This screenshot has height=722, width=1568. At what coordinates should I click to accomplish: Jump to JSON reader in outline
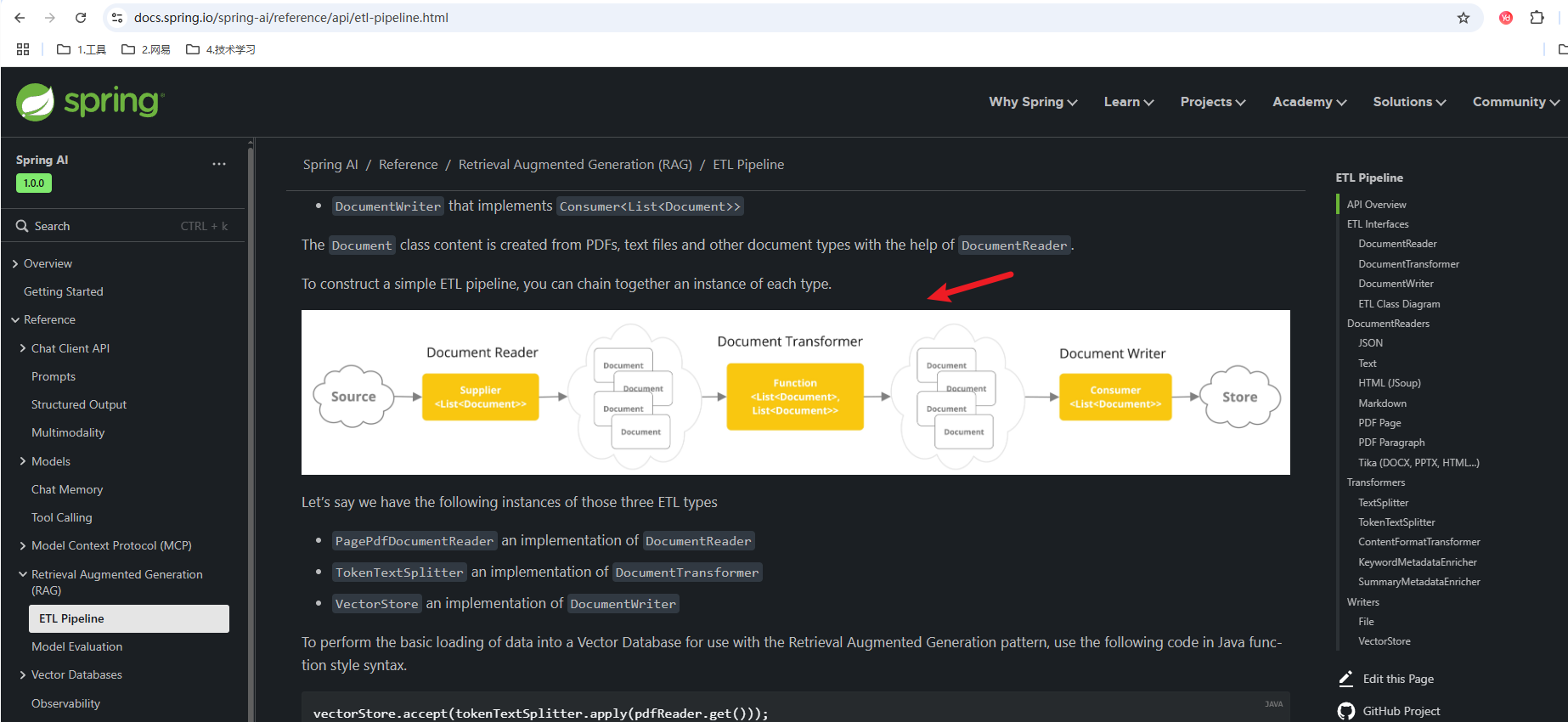pyautogui.click(x=1370, y=343)
